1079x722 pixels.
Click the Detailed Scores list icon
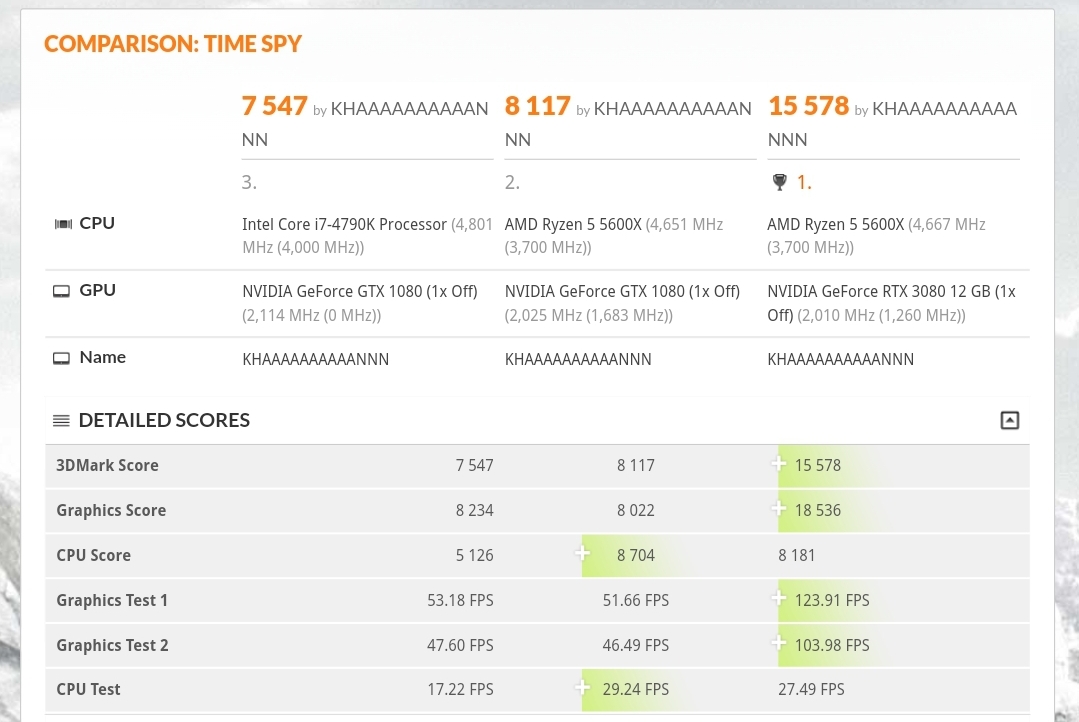tap(61, 421)
